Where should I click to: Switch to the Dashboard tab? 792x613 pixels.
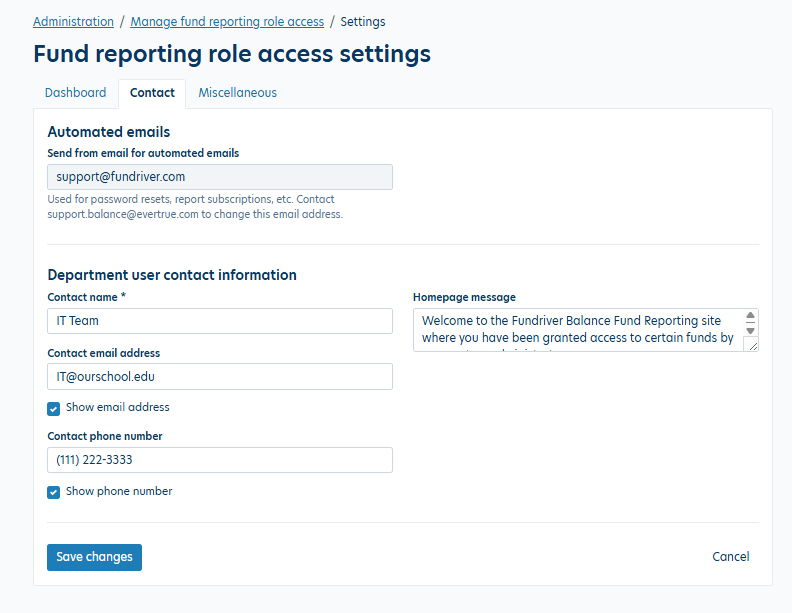tap(75, 93)
